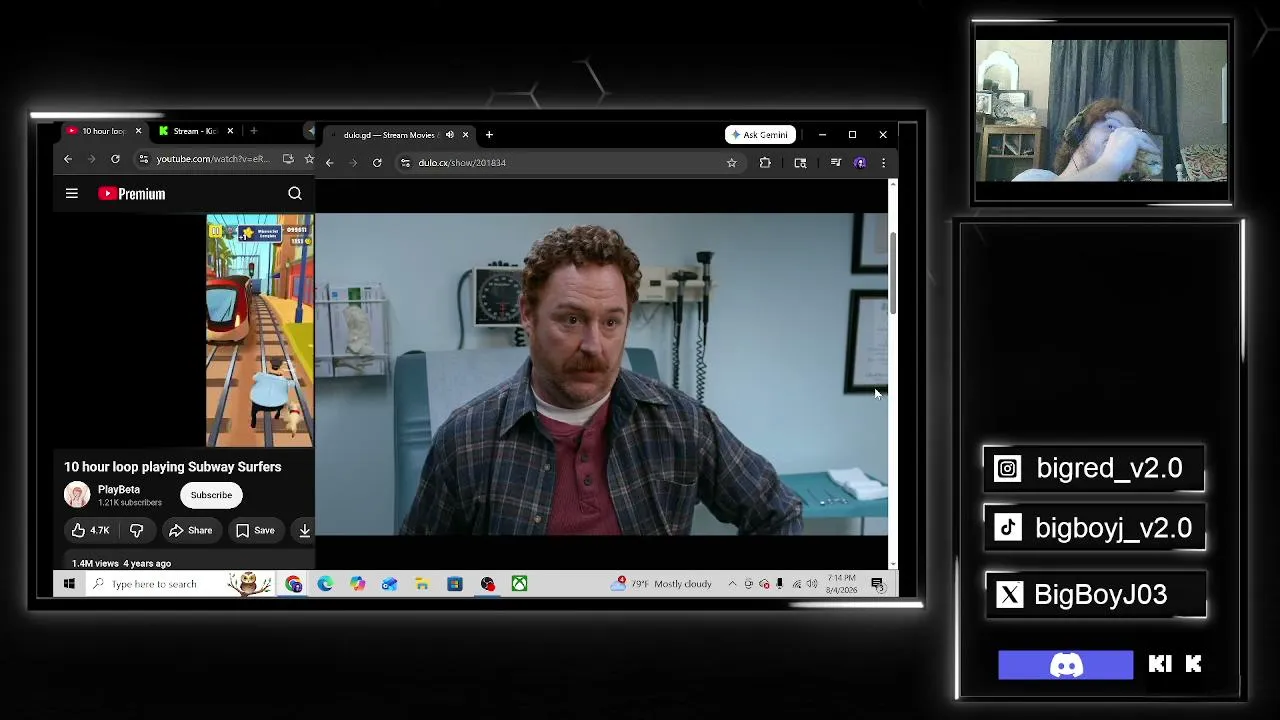View site information for youtube.com
The width and height of the screenshot is (1280, 720).
(x=144, y=159)
